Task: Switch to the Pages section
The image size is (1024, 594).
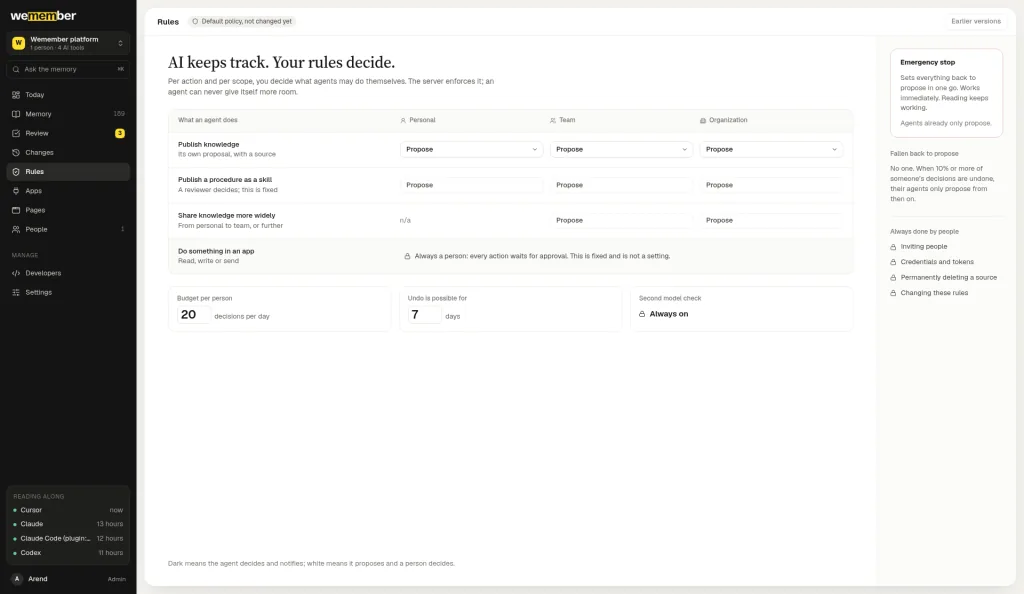Action: (x=68, y=210)
